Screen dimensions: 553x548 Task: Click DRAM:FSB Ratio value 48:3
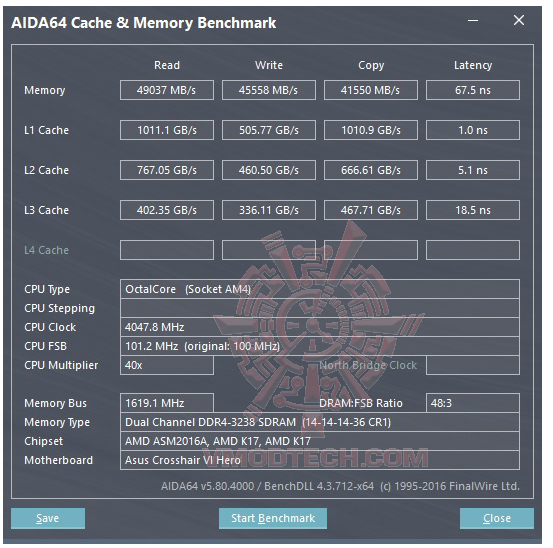[473, 403]
